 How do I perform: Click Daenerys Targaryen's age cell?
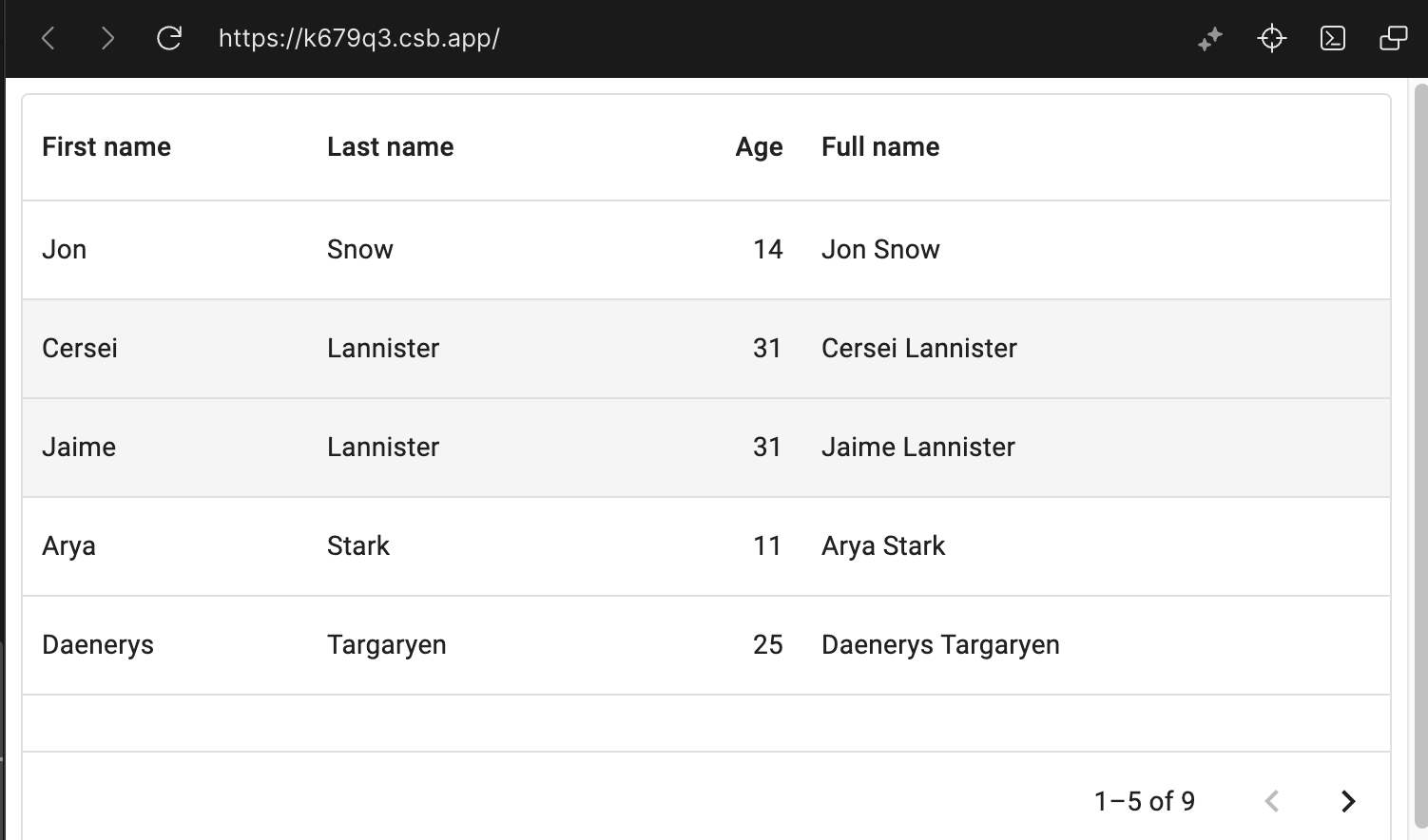tap(768, 645)
